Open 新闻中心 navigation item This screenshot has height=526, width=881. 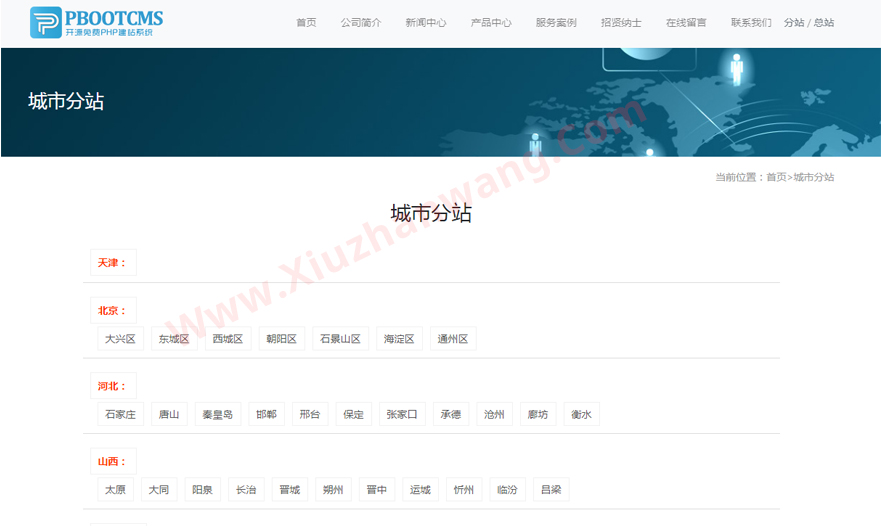(x=426, y=23)
